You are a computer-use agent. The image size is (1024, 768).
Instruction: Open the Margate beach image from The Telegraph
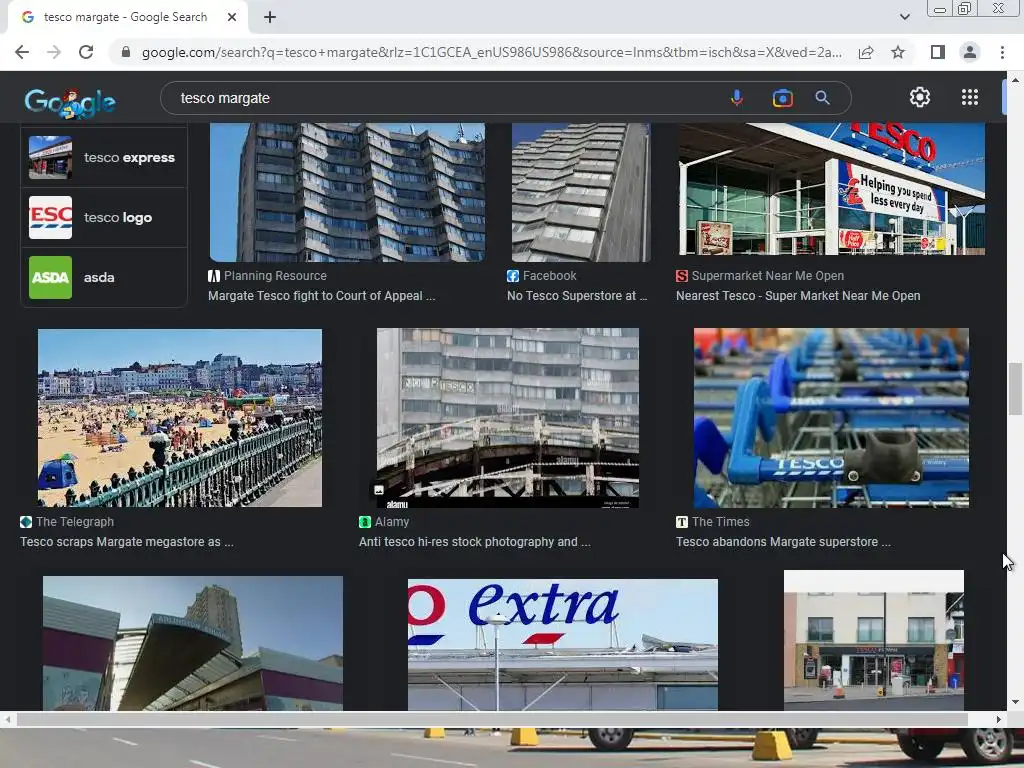180,418
